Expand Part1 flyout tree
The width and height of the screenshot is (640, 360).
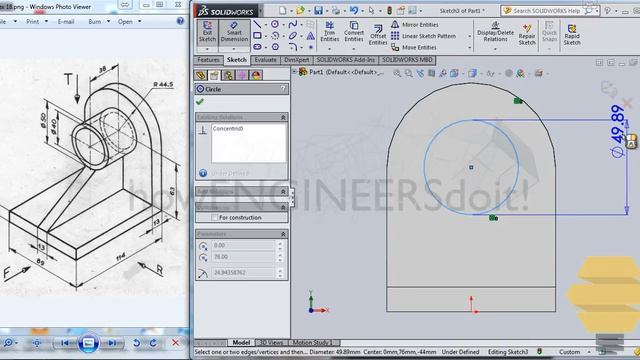point(294,72)
